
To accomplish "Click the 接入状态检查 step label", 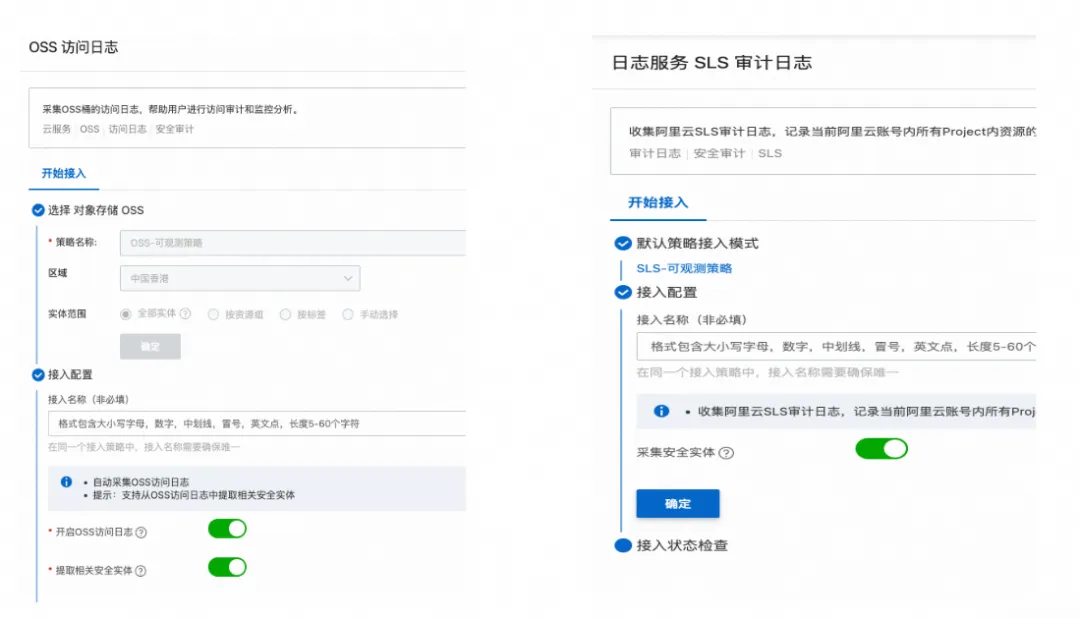I will pos(682,546).
